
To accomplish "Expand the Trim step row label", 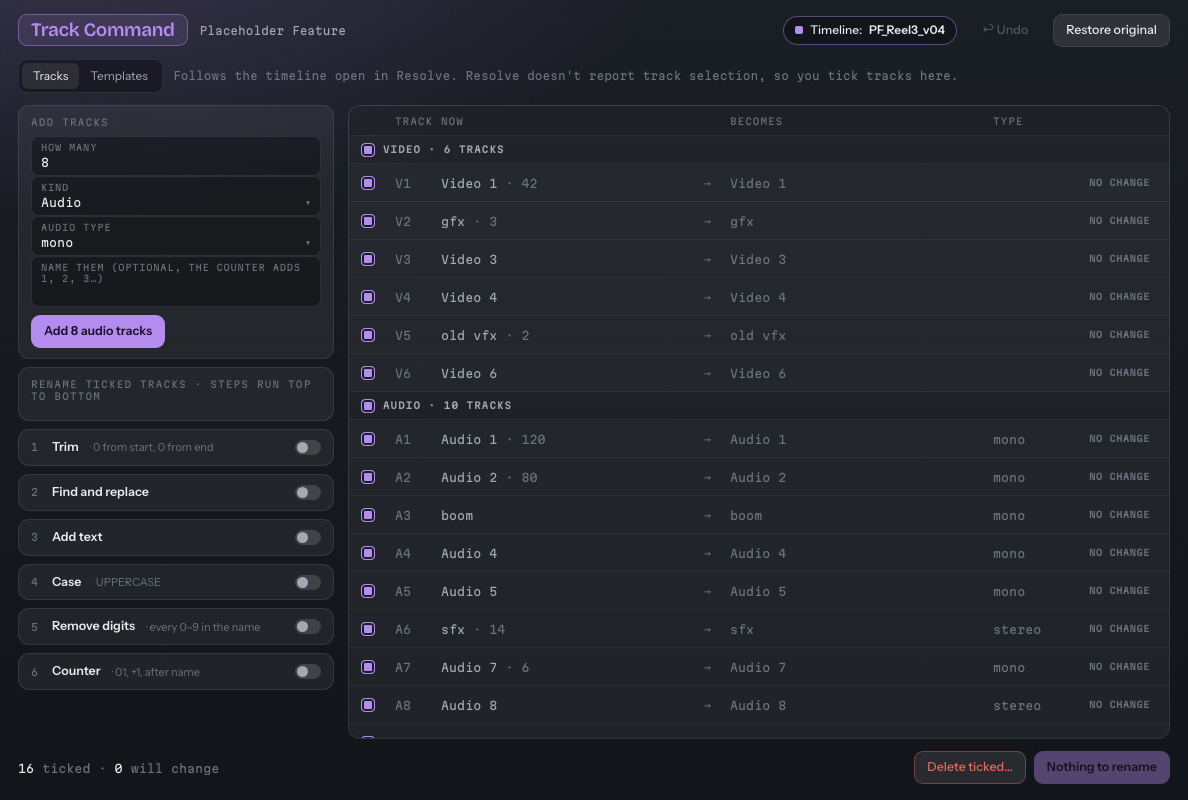I will pyautogui.click(x=65, y=447).
